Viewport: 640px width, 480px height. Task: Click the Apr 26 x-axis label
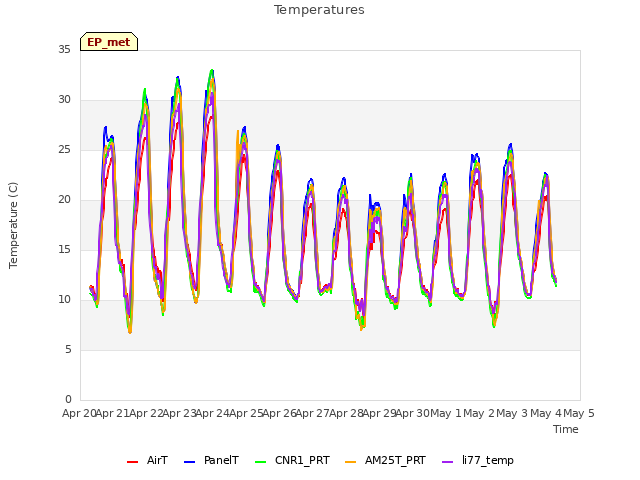click(279, 413)
